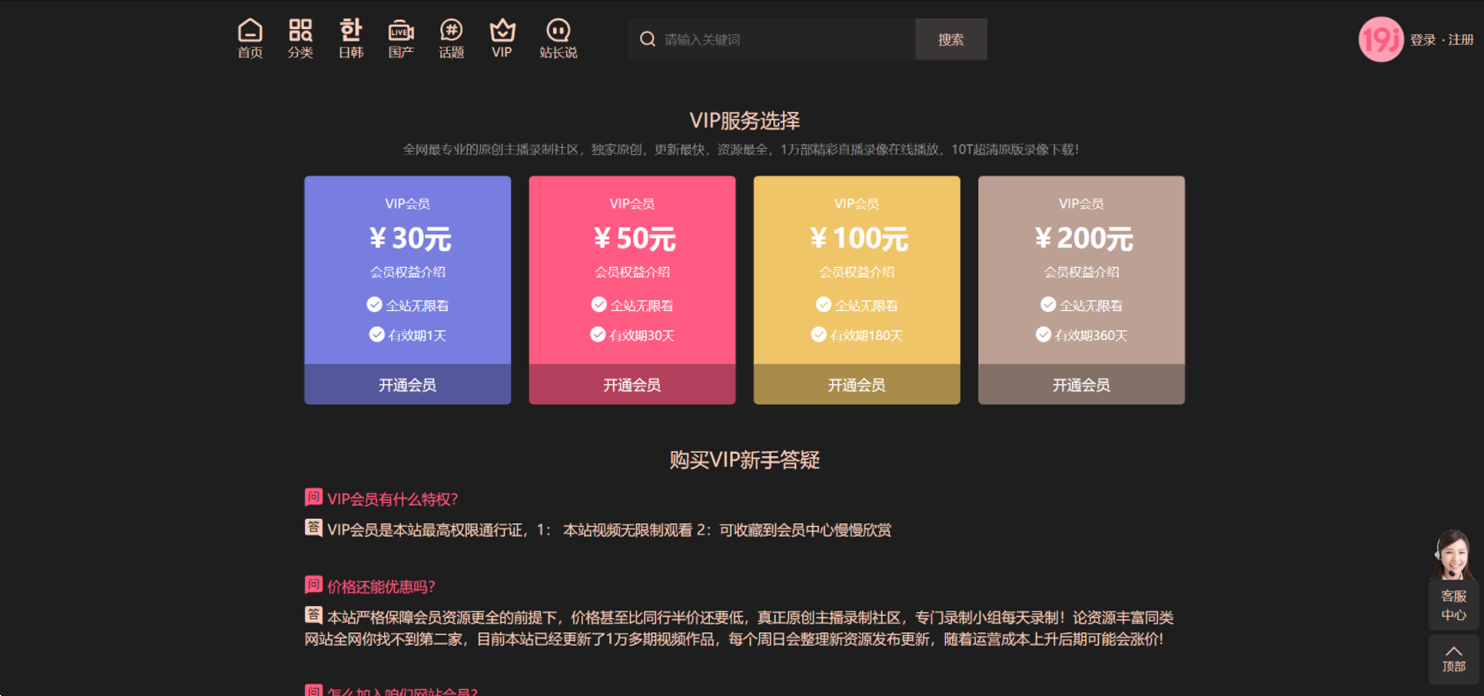Select the VIP crown icon
This screenshot has width=1484, height=696.
(x=501, y=31)
